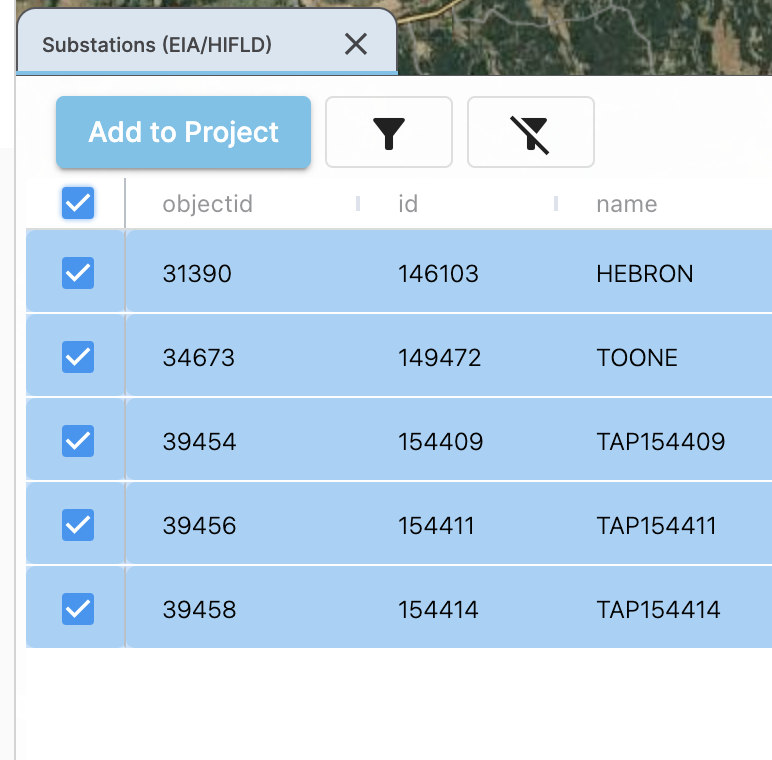Click objectid cell 34673

(x=198, y=358)
